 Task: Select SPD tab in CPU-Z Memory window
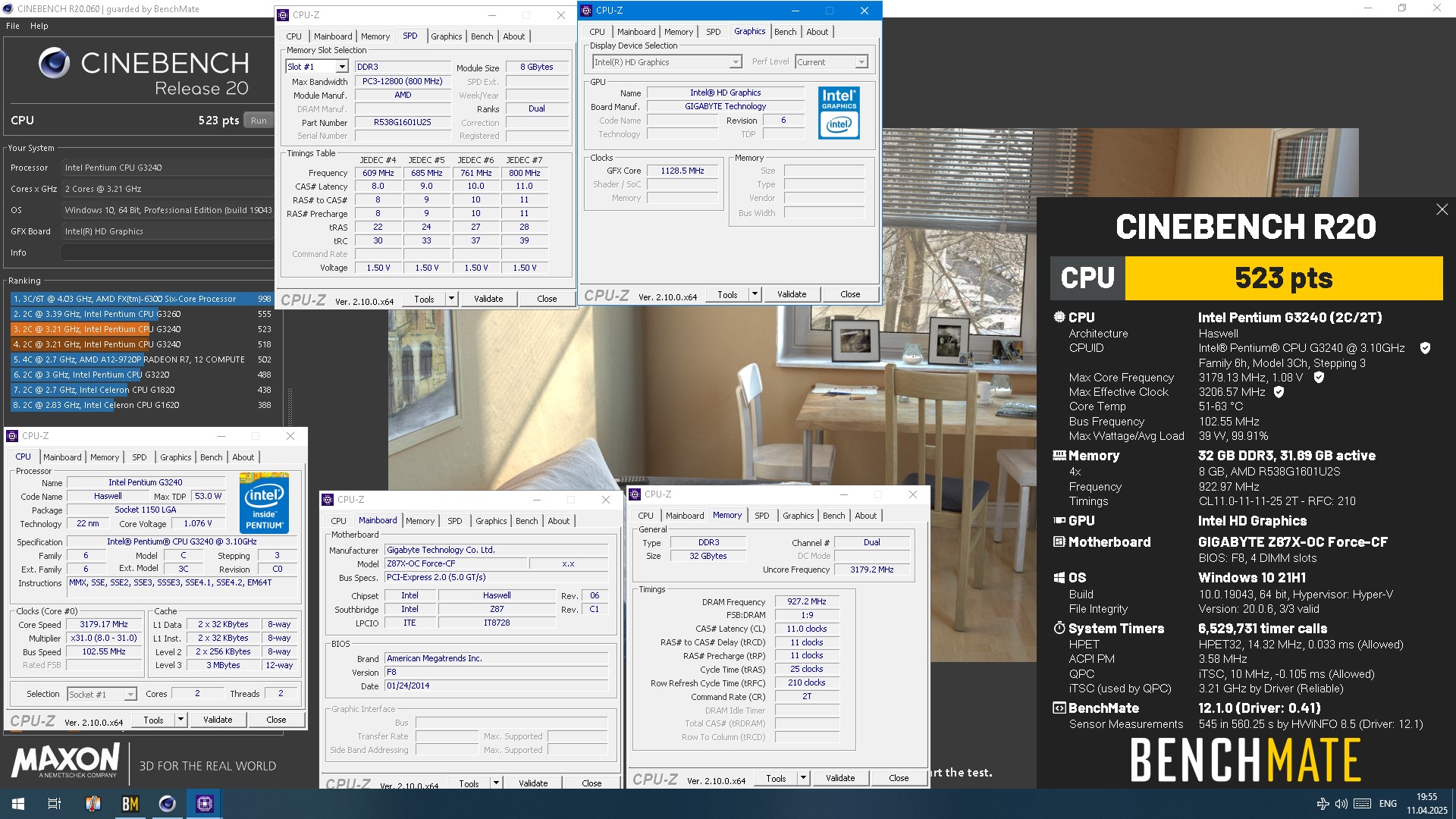click(761, 516)
